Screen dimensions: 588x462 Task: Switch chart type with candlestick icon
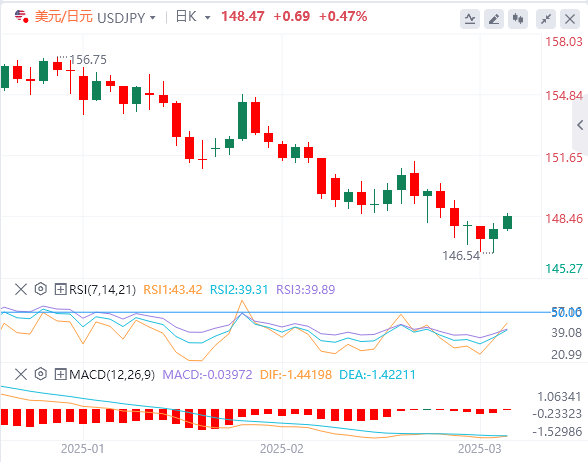[518, 19]
